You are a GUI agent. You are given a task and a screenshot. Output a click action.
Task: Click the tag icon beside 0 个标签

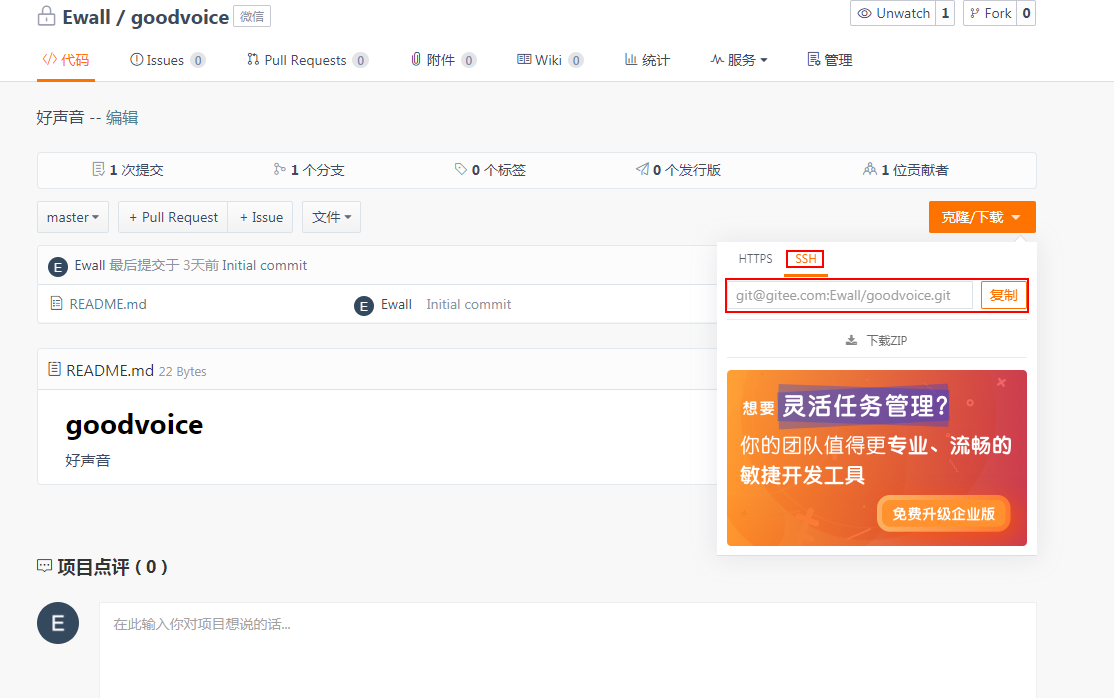pos(460,169)
